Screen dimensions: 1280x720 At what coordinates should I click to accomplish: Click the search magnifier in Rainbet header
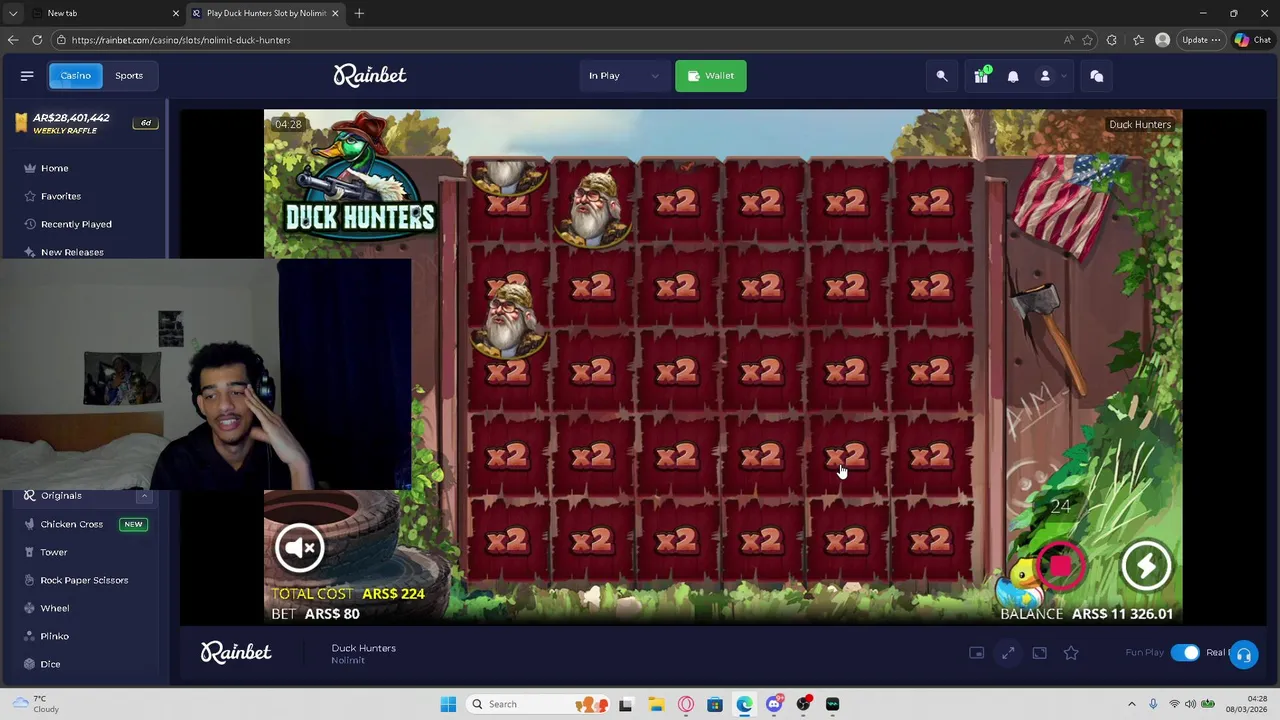coord(942,76)
